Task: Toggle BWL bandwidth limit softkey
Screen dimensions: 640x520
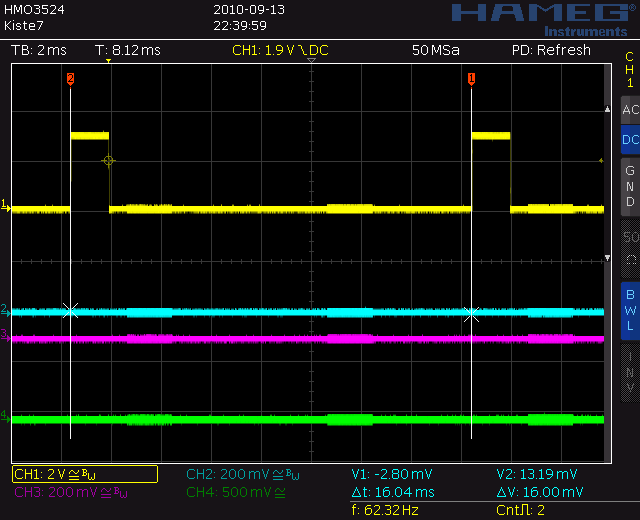Action: [x=630, y=310]
